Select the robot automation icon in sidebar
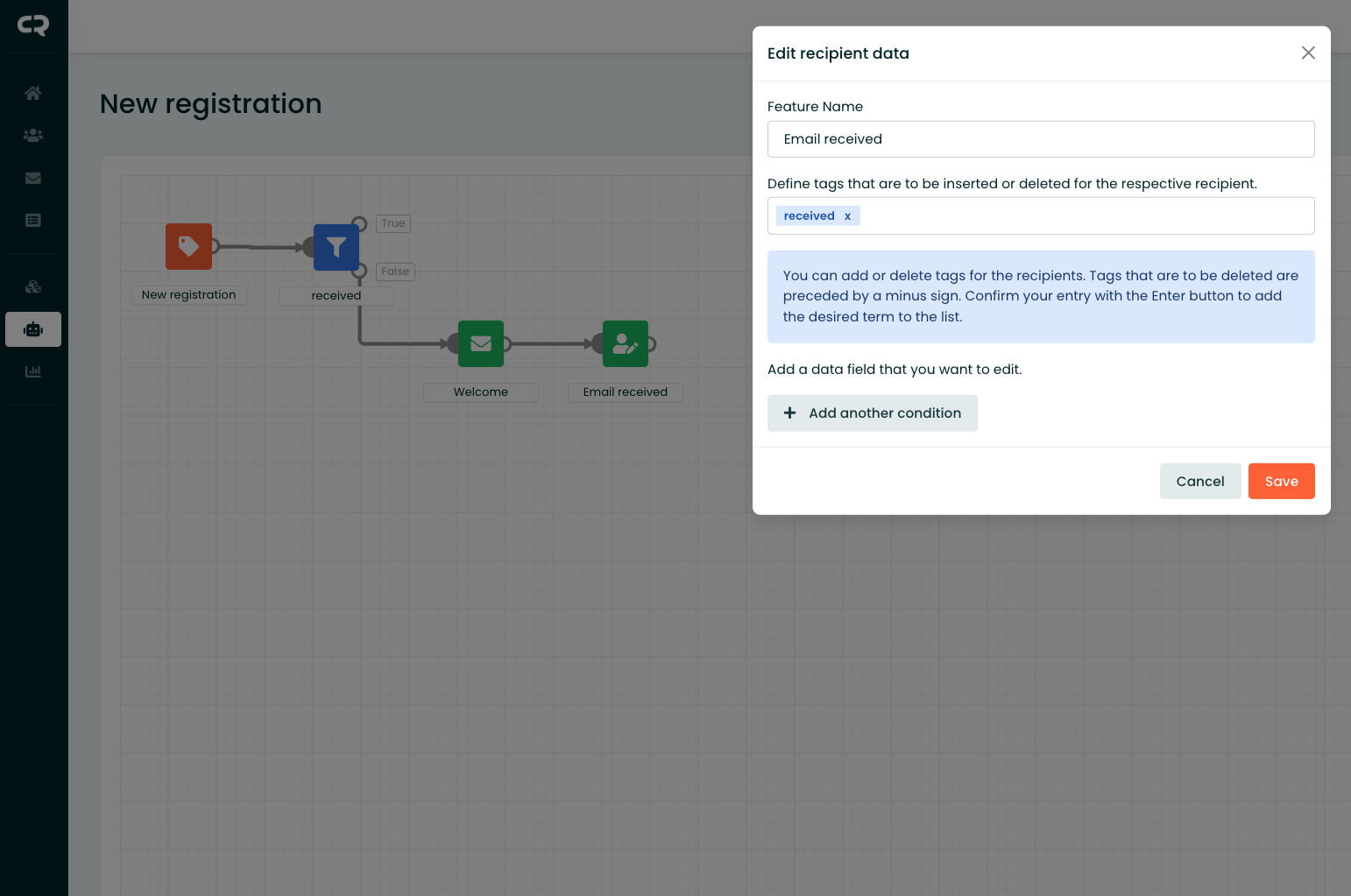Viewport: 1351px width, 896px height. (x=33, y=329)
